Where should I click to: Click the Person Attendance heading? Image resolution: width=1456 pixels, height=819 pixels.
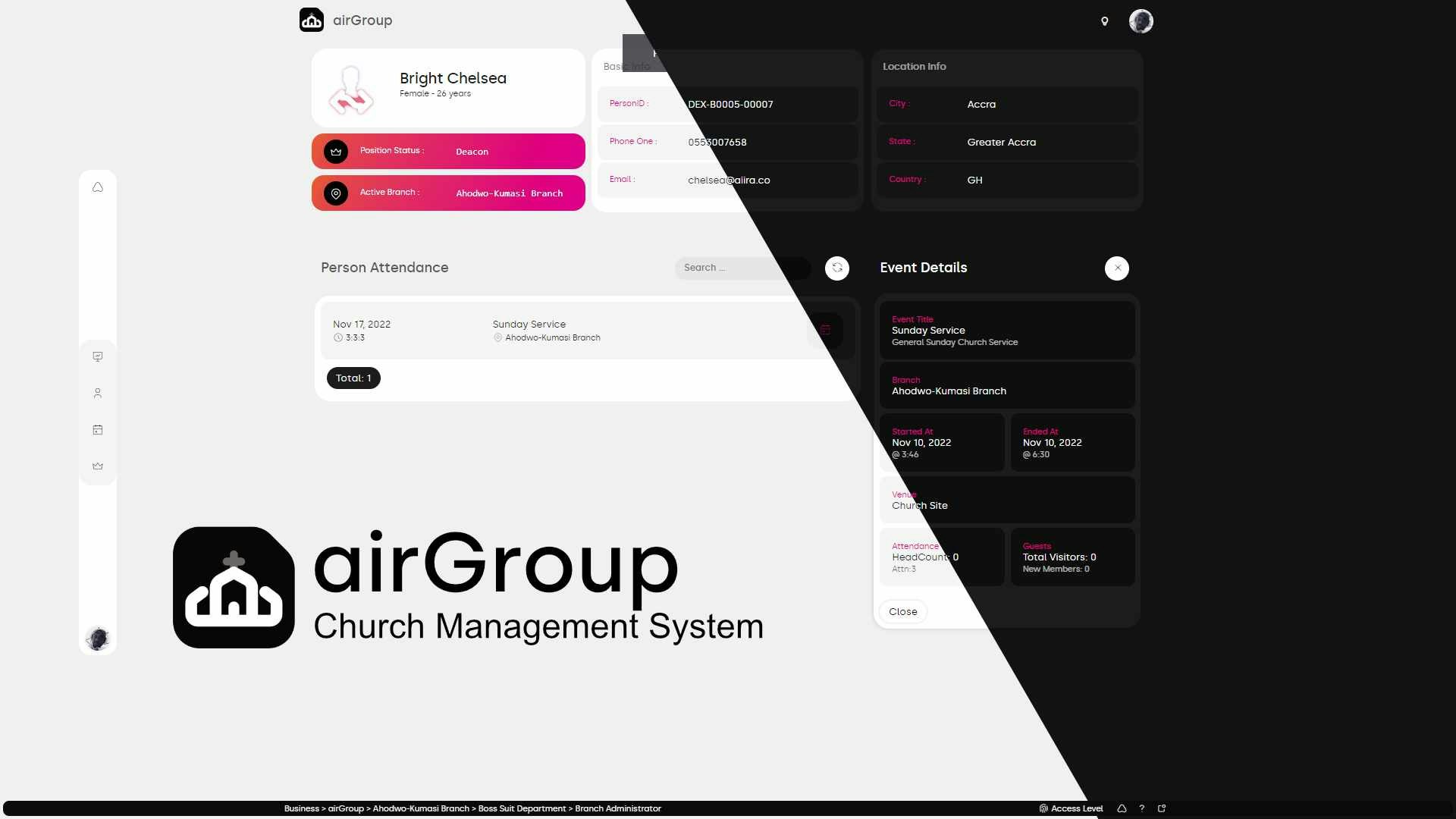coord(384,268)
